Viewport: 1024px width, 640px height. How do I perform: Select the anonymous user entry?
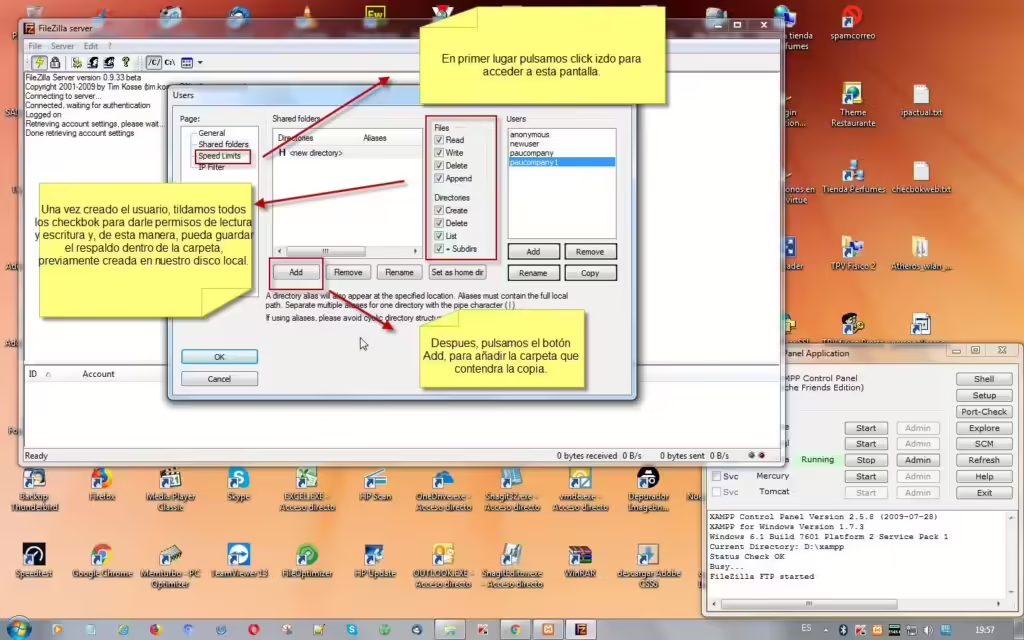(x=530, y=135)
